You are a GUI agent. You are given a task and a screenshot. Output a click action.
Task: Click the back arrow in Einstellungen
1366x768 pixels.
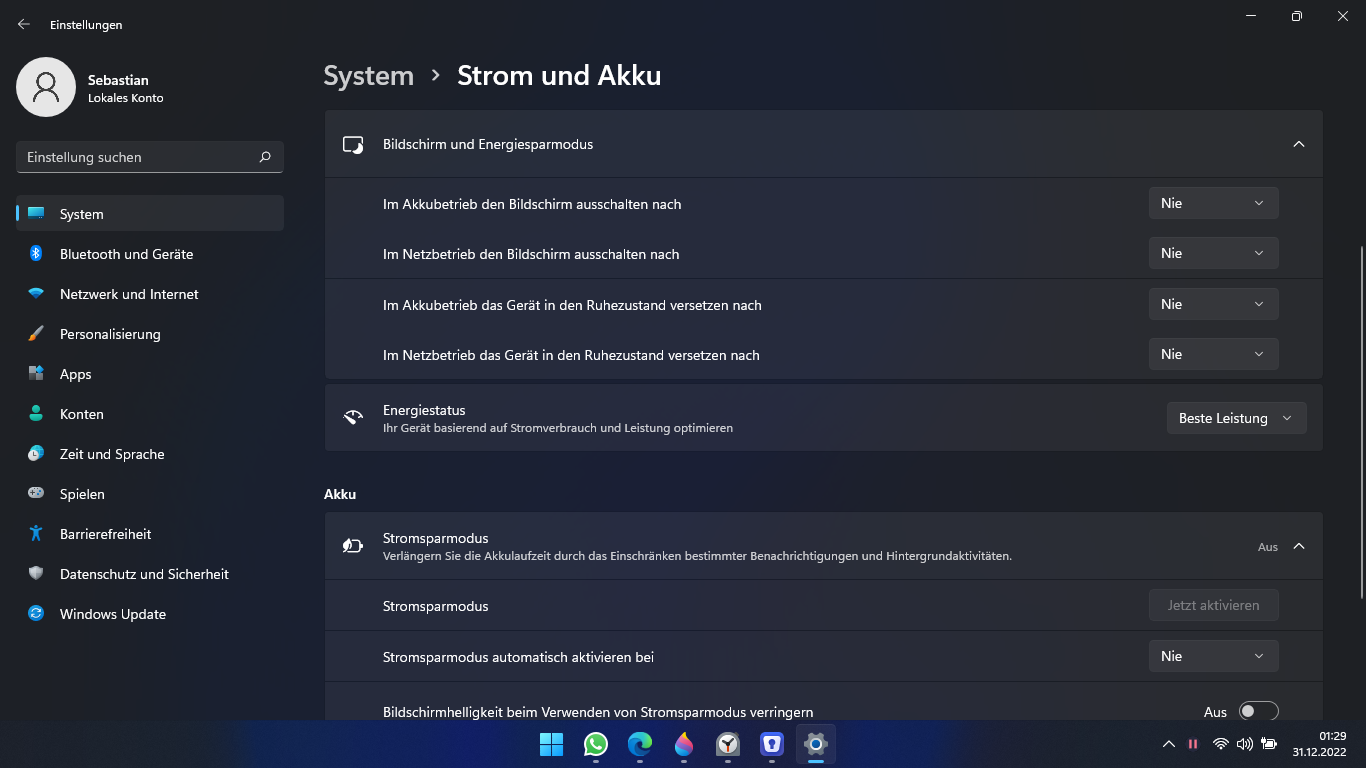[24, 24]
